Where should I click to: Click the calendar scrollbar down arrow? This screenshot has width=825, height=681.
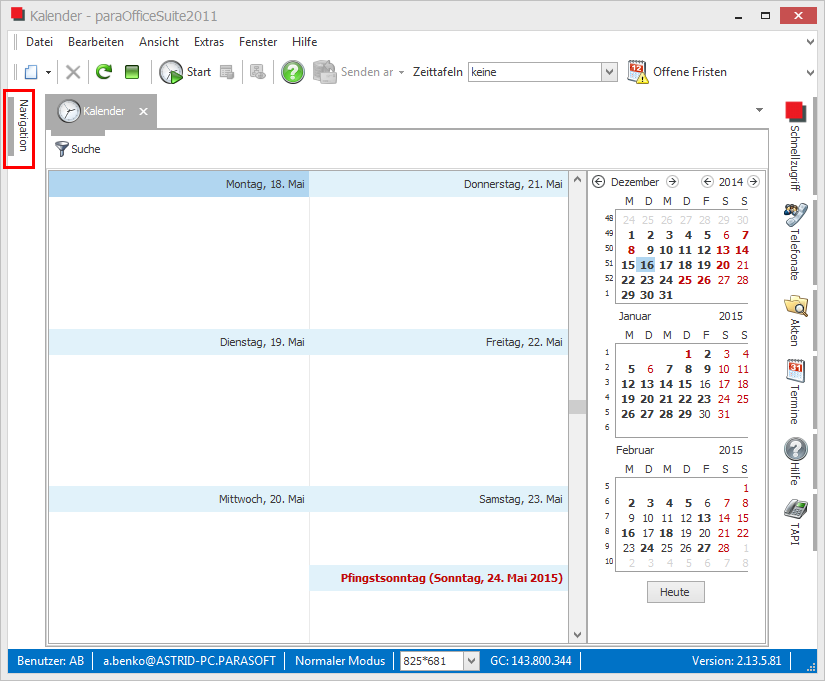[x=577, y=635]
